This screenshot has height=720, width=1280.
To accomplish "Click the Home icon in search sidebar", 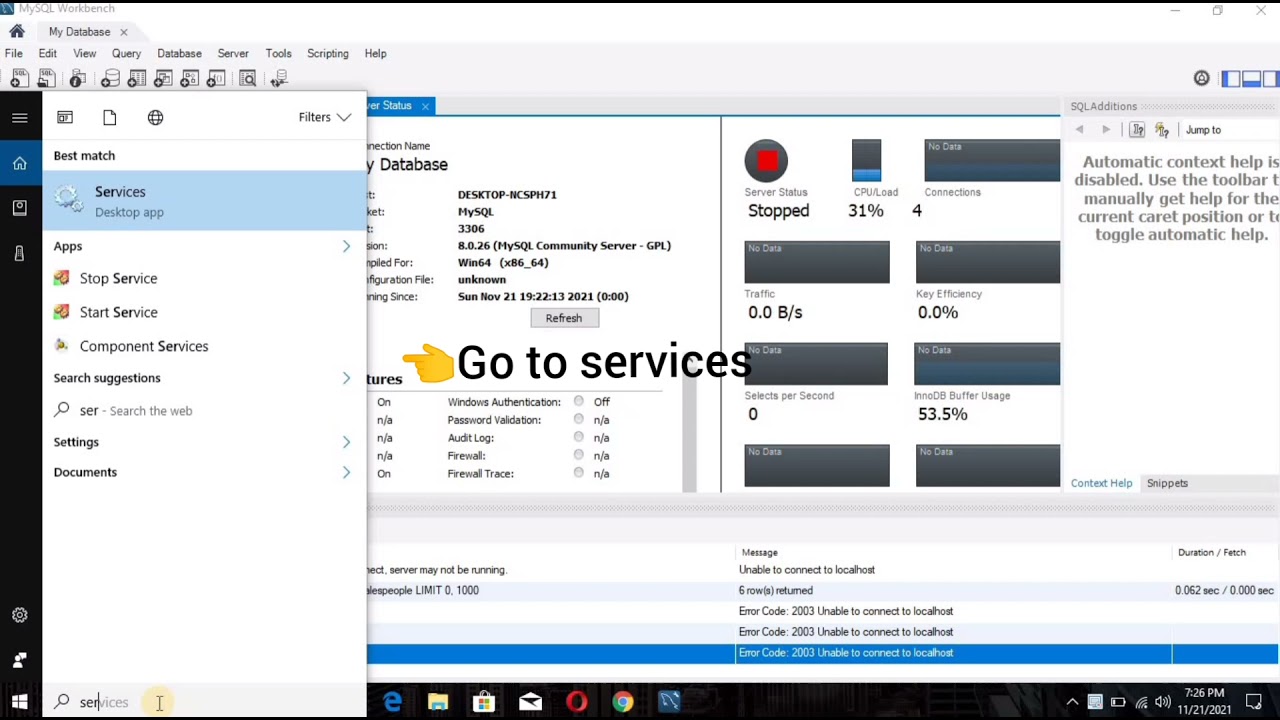I will [x=20, y=164].
